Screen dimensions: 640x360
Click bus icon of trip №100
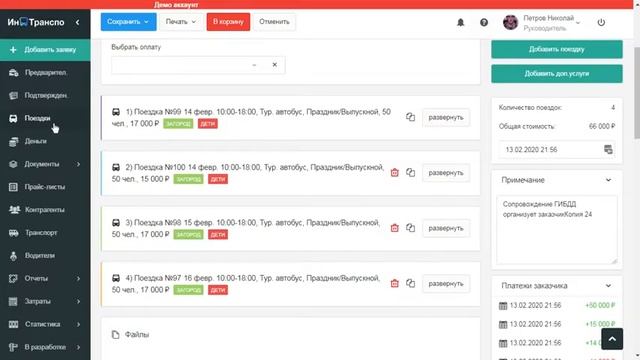[x=116, y=167]
